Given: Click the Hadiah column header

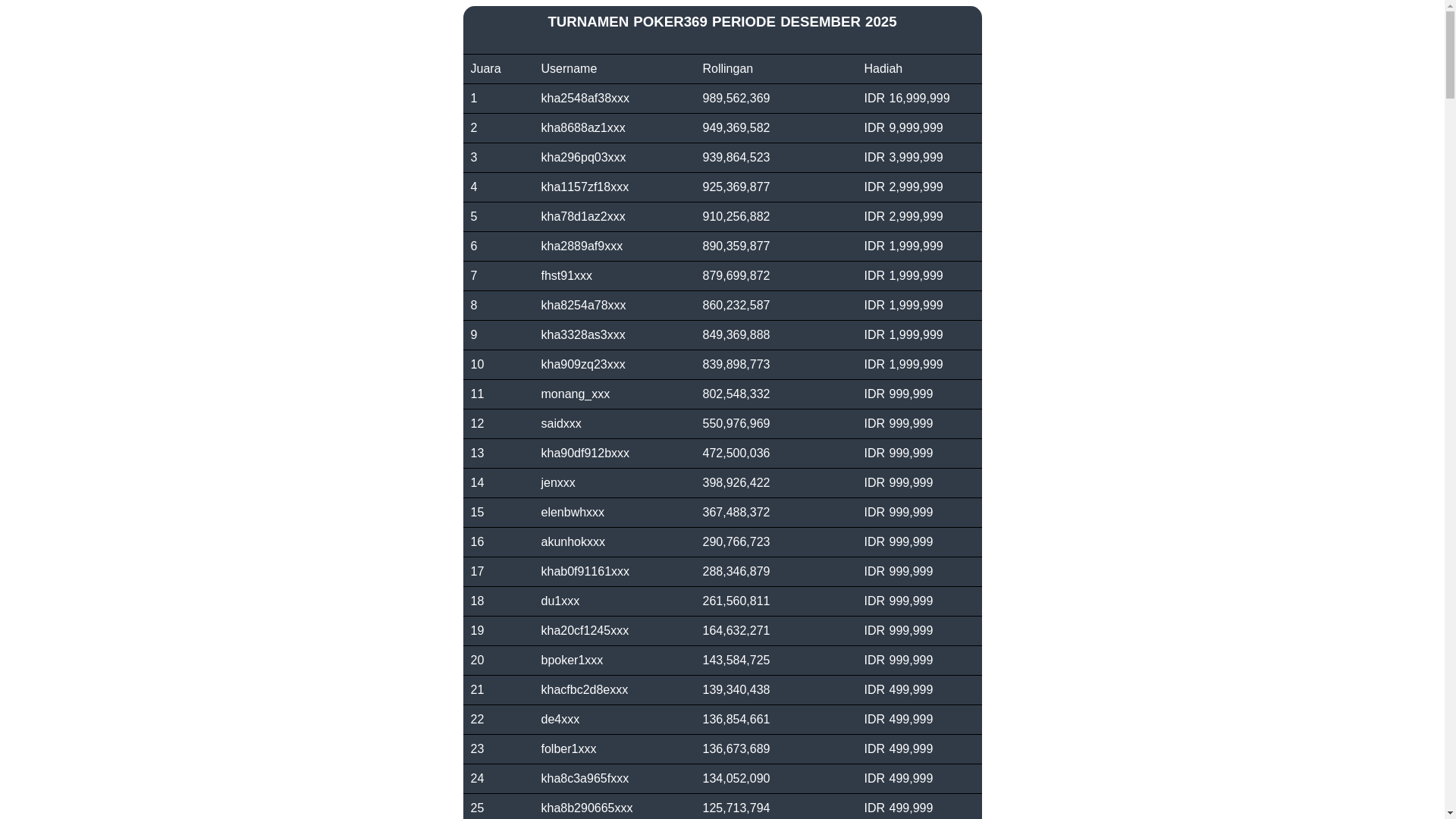Looking at the screenshot, I should [x=882, y=69].
